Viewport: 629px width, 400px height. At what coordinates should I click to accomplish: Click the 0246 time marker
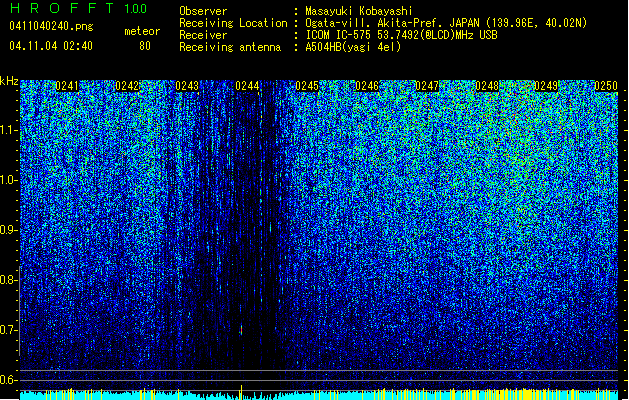367,86
